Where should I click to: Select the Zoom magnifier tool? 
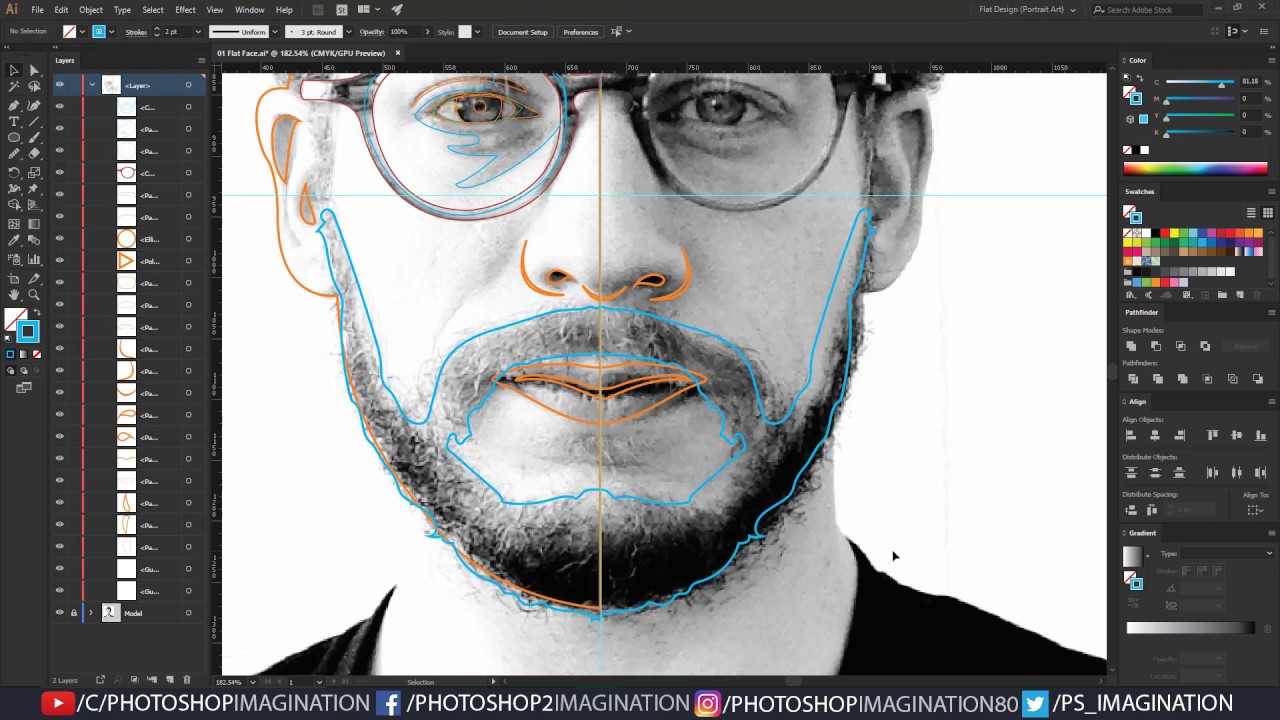pos(34,295)
